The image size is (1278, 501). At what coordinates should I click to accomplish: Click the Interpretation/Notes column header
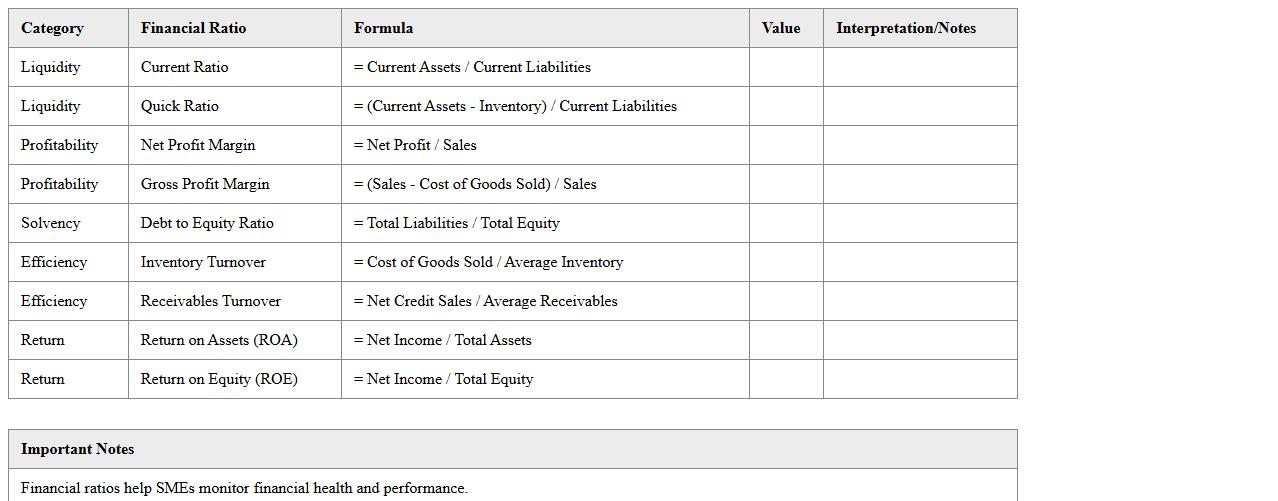(x=906, y=28)
